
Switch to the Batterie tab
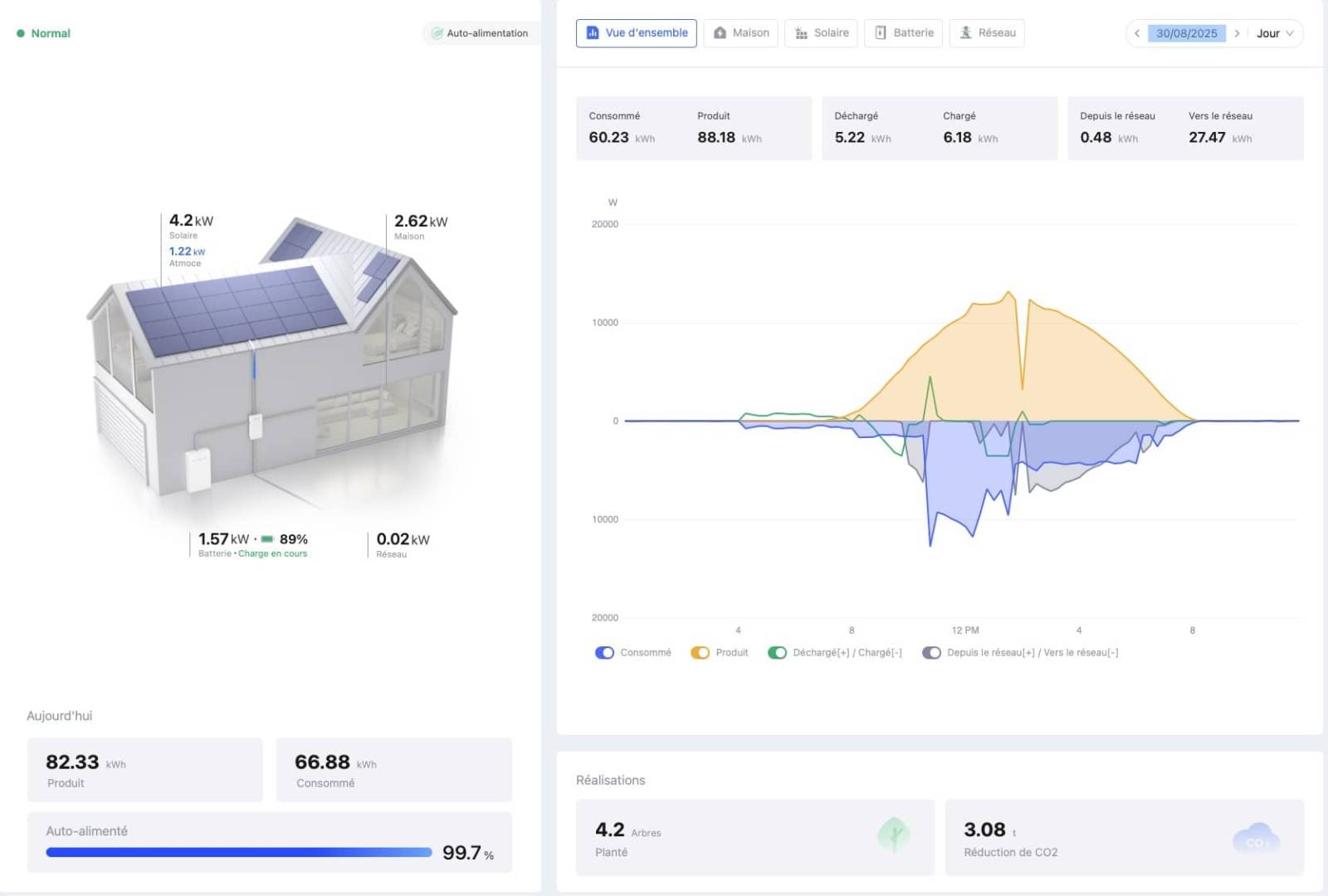(x=903, y=33)
